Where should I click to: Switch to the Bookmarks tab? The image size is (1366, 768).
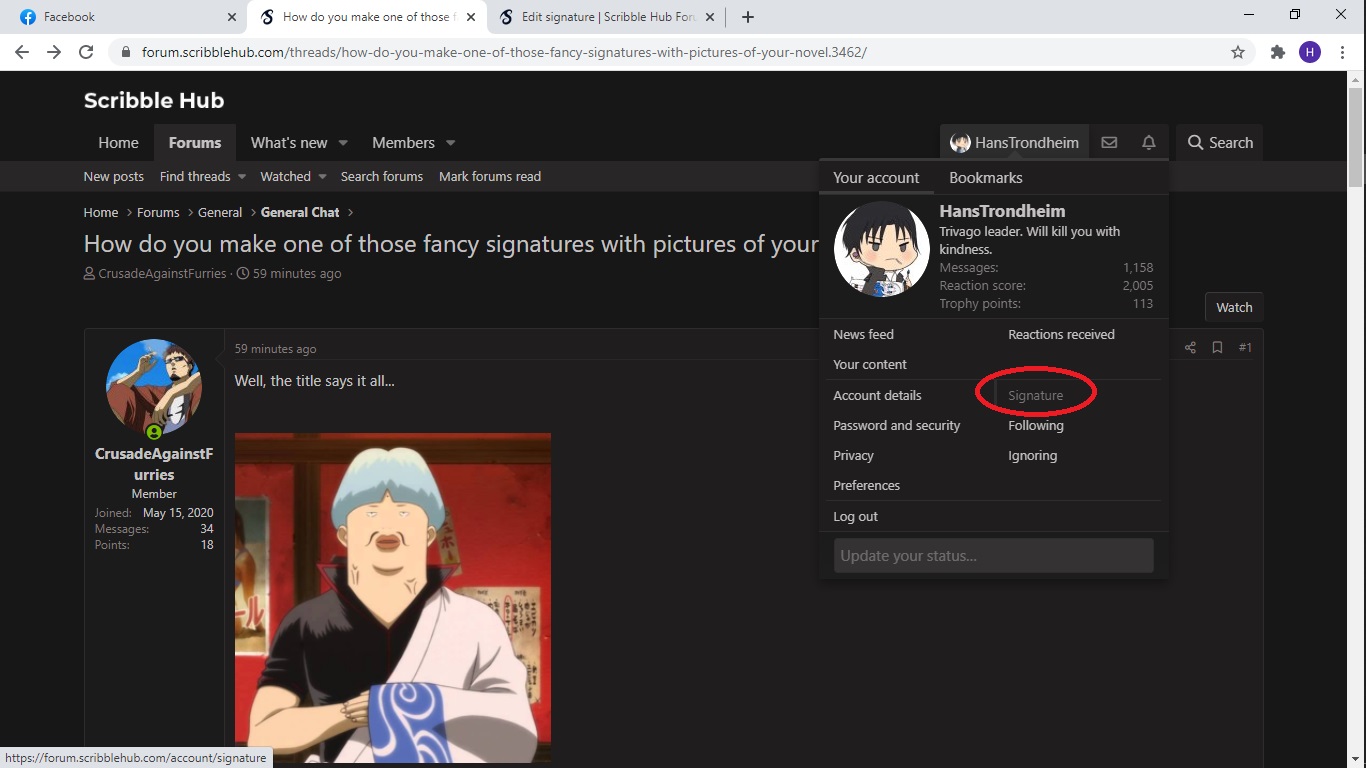point(985,178)
